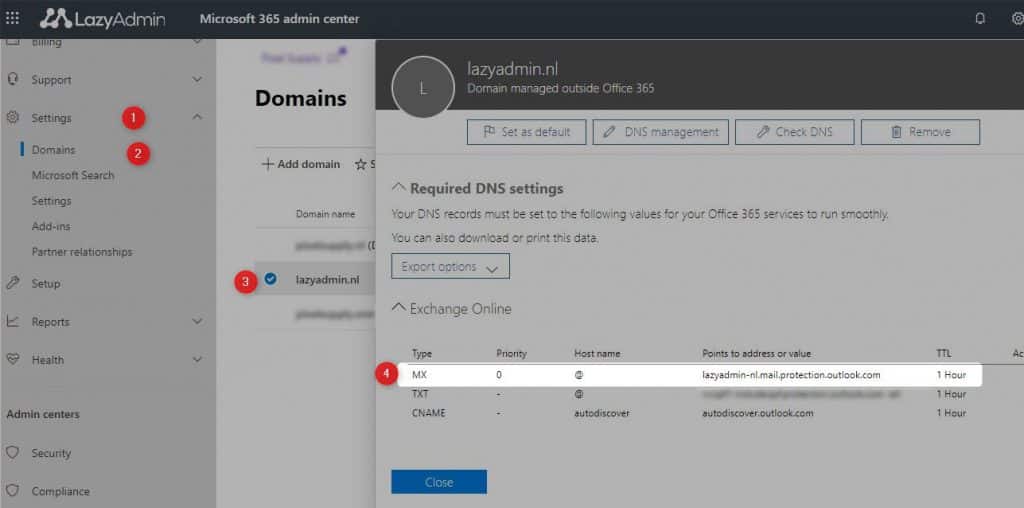The width and height of the screenshot is (1024, 508).
Task: Click Add domain
Action: 300,165
